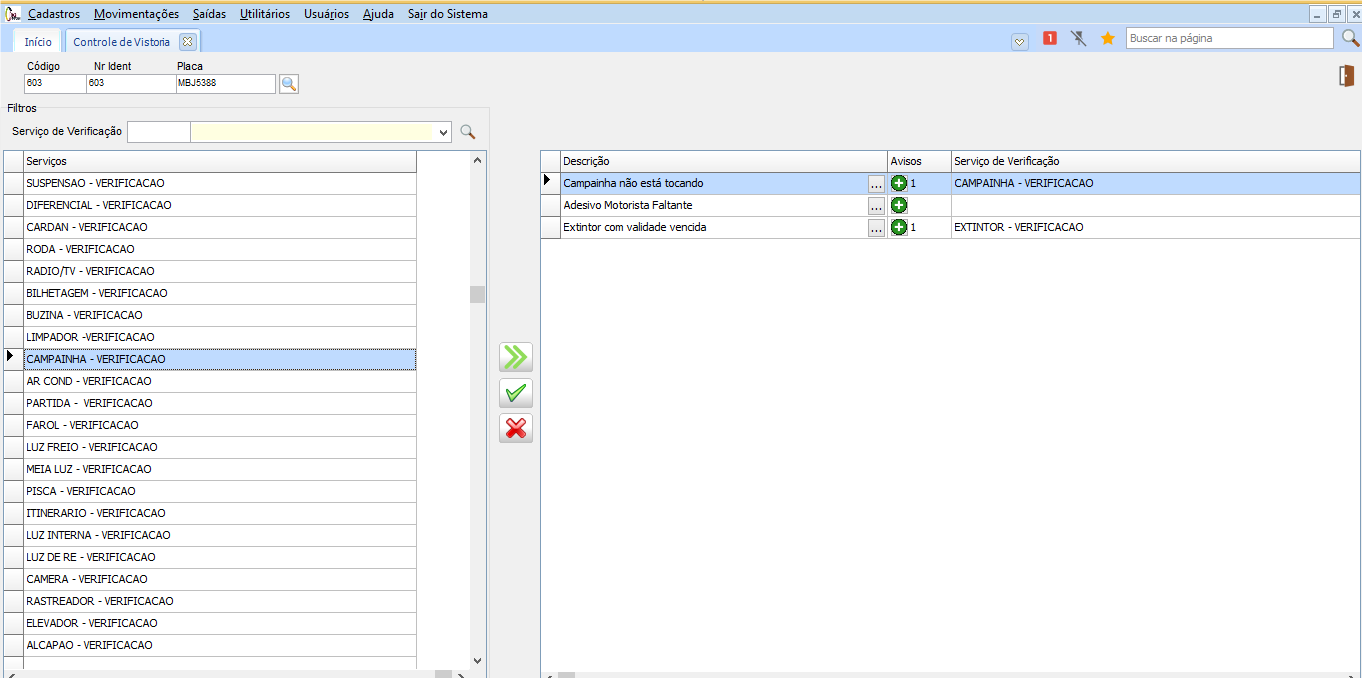Select CAMERA - VERIFICACAO row
The width and height of the screenshot is (1362, 678).
pos(219,579)
